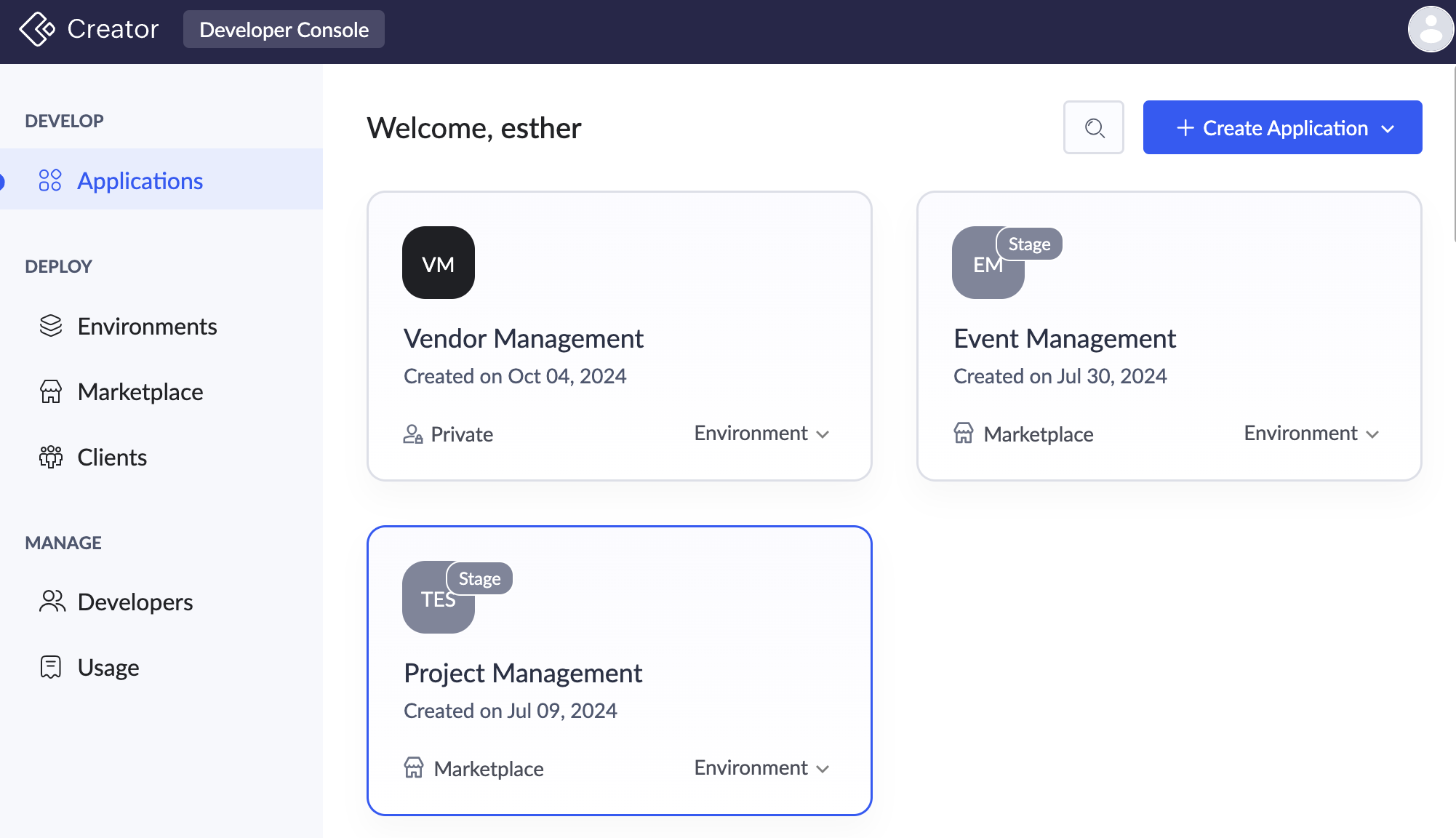
Task: Open Developers under Manage section
Action: 135,602
